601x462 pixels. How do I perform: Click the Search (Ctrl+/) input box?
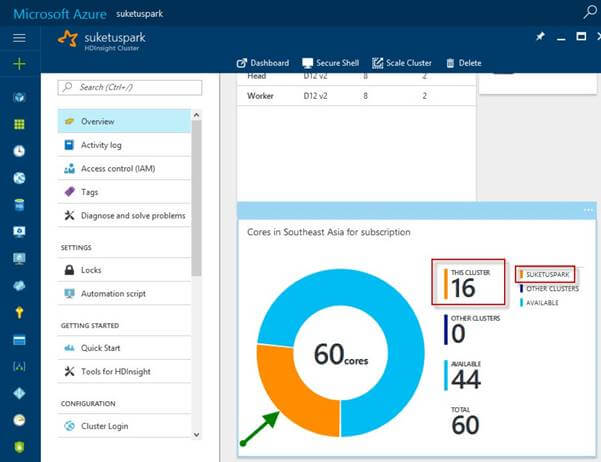pyautogui.click(x=130, y=87)
